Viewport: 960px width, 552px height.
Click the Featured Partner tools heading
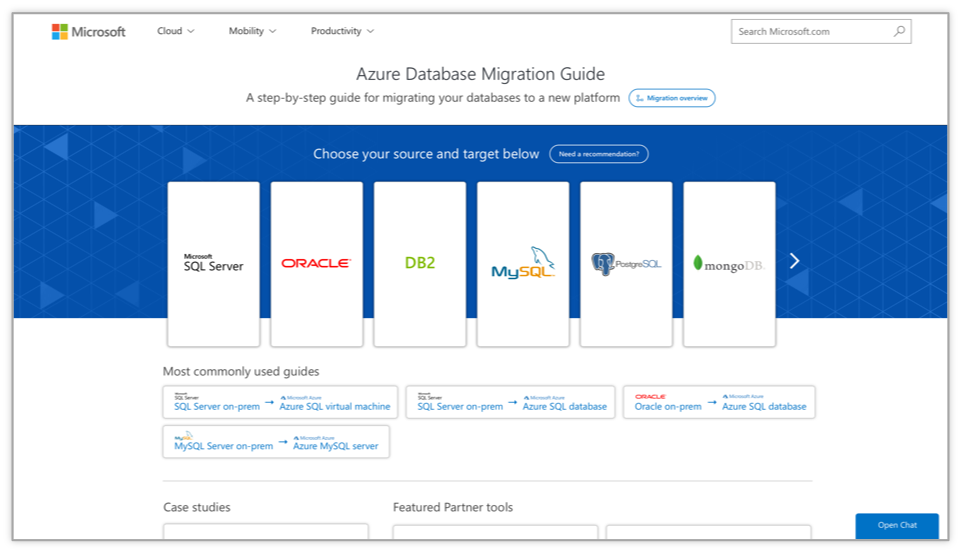pyautogui.click(x=453, y=507)
